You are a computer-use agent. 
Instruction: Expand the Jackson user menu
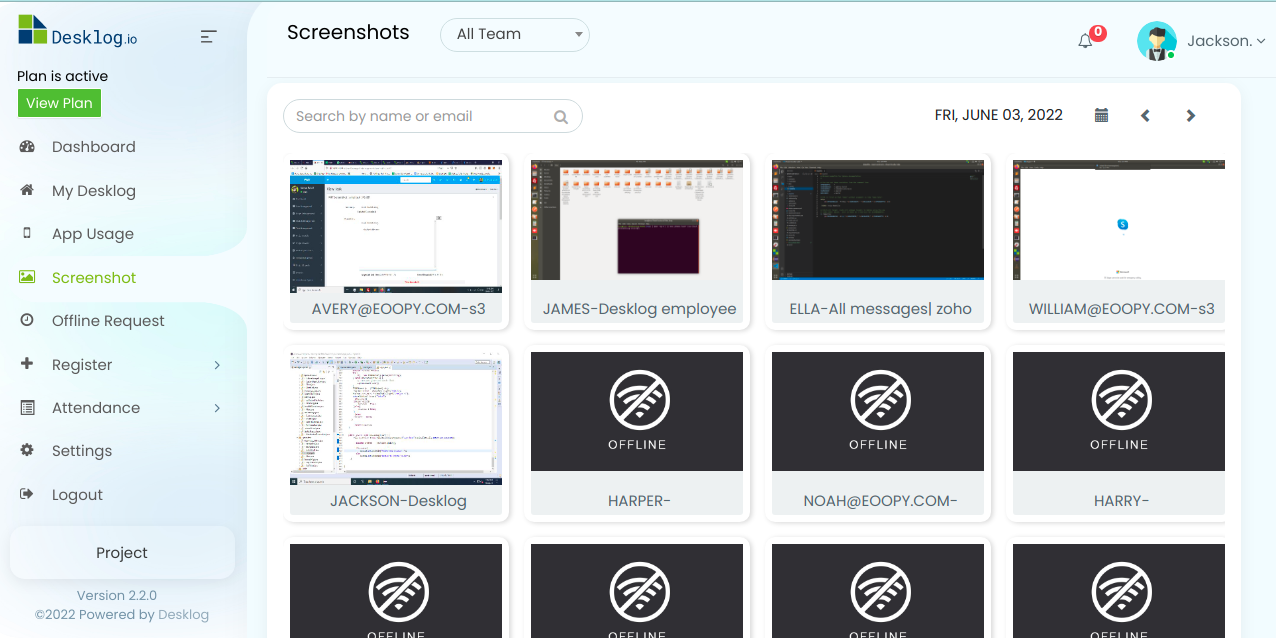point(1226,41)
